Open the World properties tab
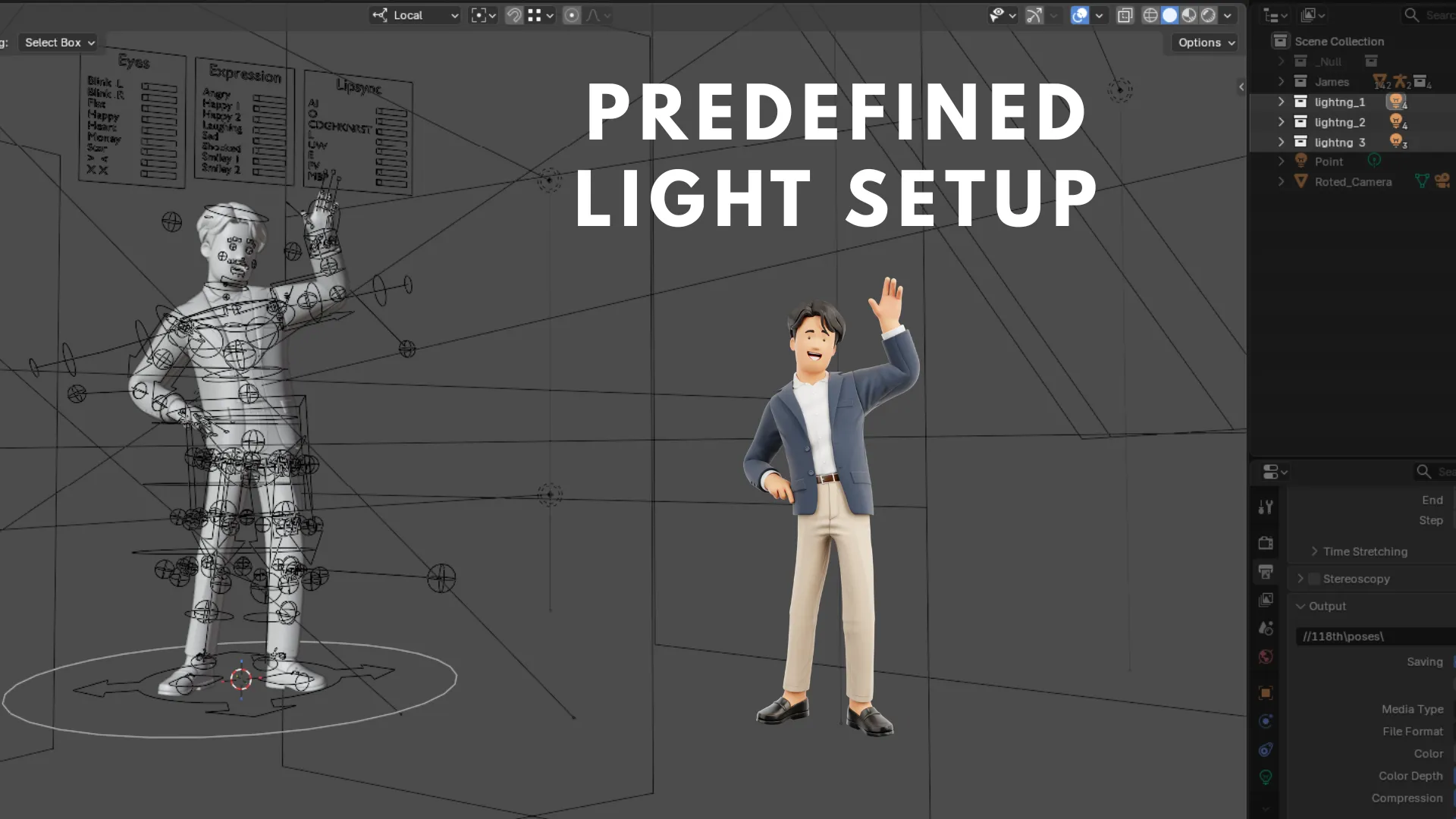Image resolution: width=1456 pixels, height=819 pixels. coord(1266,657)
